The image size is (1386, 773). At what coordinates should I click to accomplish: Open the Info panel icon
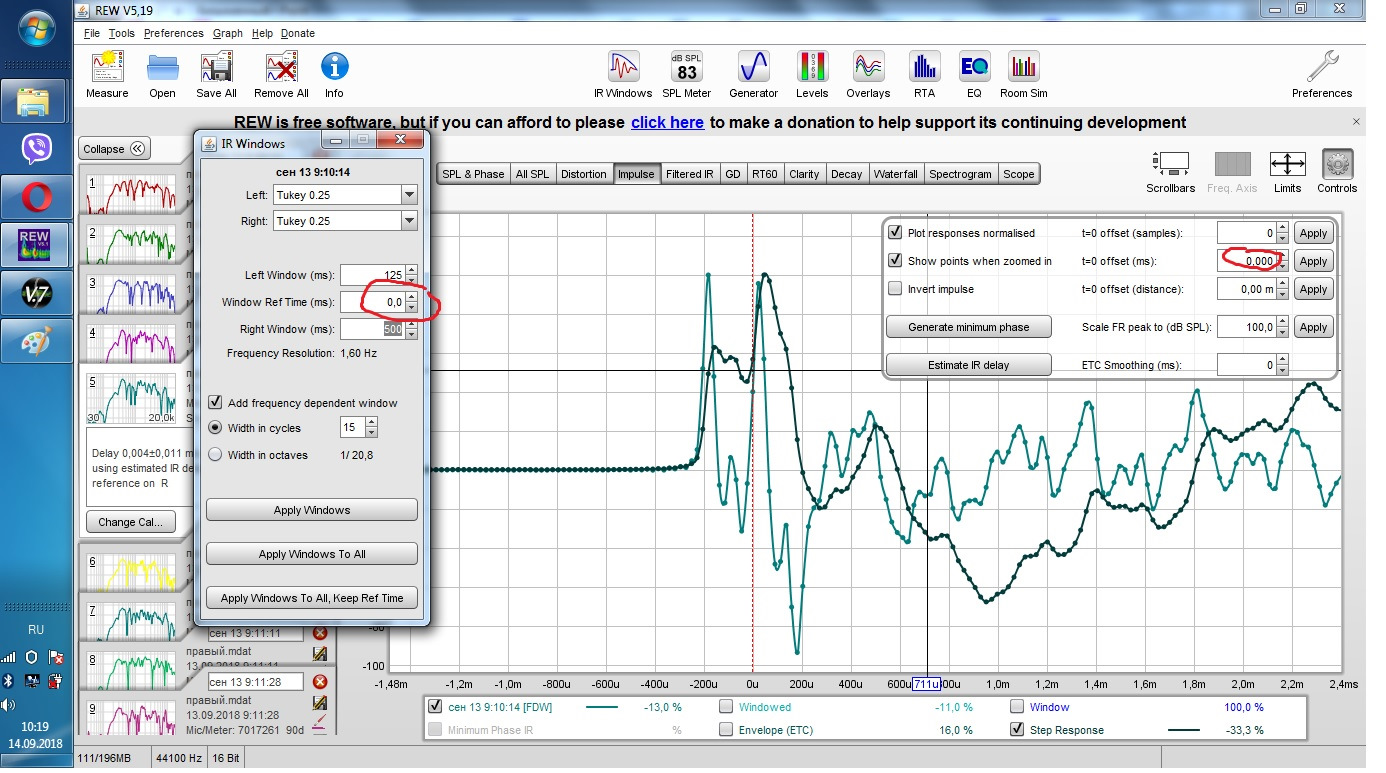pos(334,68)
